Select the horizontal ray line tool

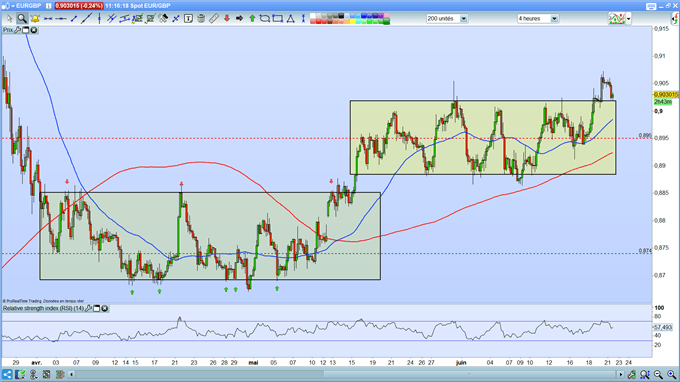tap(61, 19)
